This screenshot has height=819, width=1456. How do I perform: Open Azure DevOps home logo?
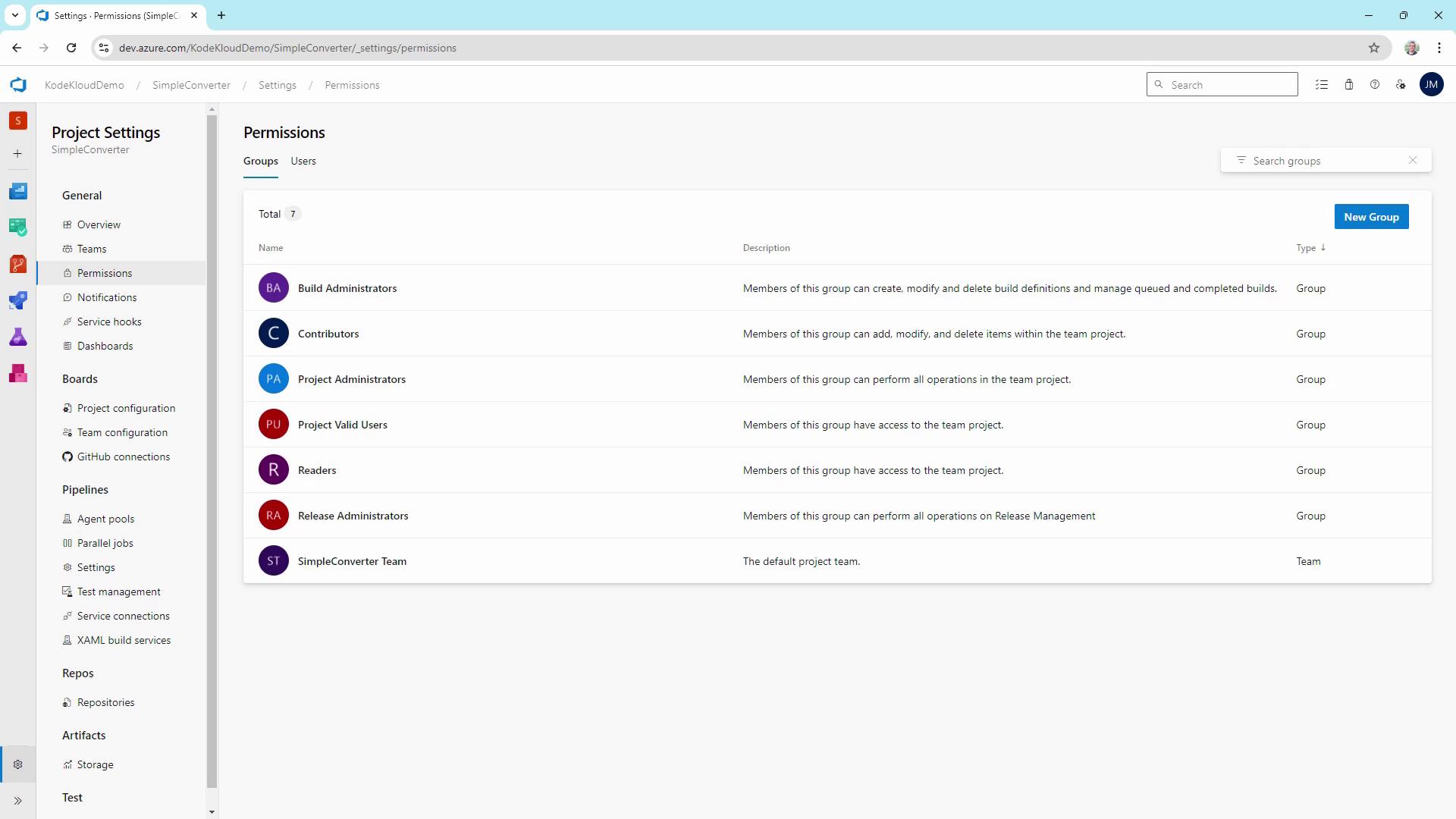coord(18,85)
